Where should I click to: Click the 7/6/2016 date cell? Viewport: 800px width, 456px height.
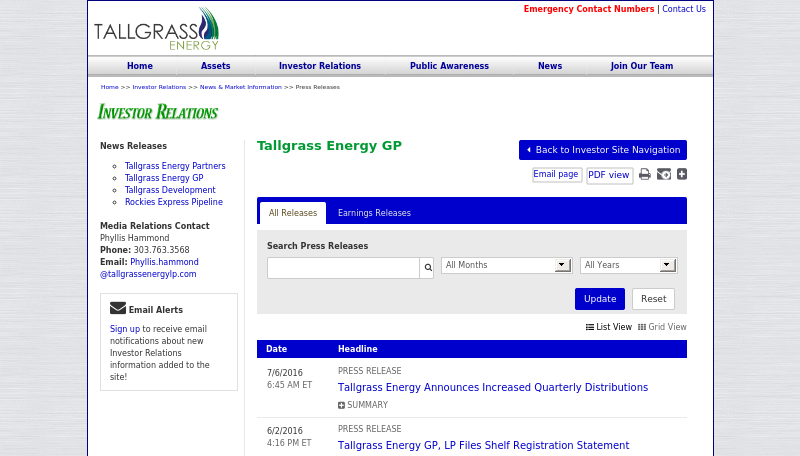tap(285, 373)
